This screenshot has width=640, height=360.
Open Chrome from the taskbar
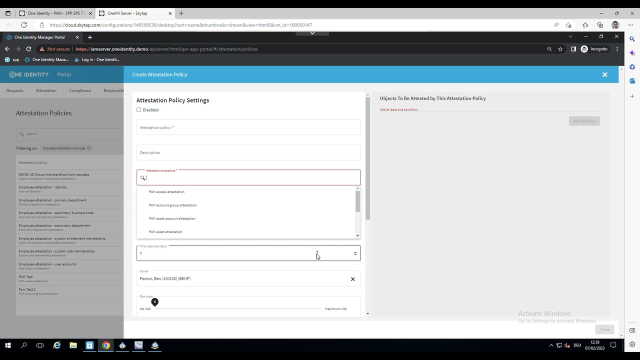coord(106,345)
